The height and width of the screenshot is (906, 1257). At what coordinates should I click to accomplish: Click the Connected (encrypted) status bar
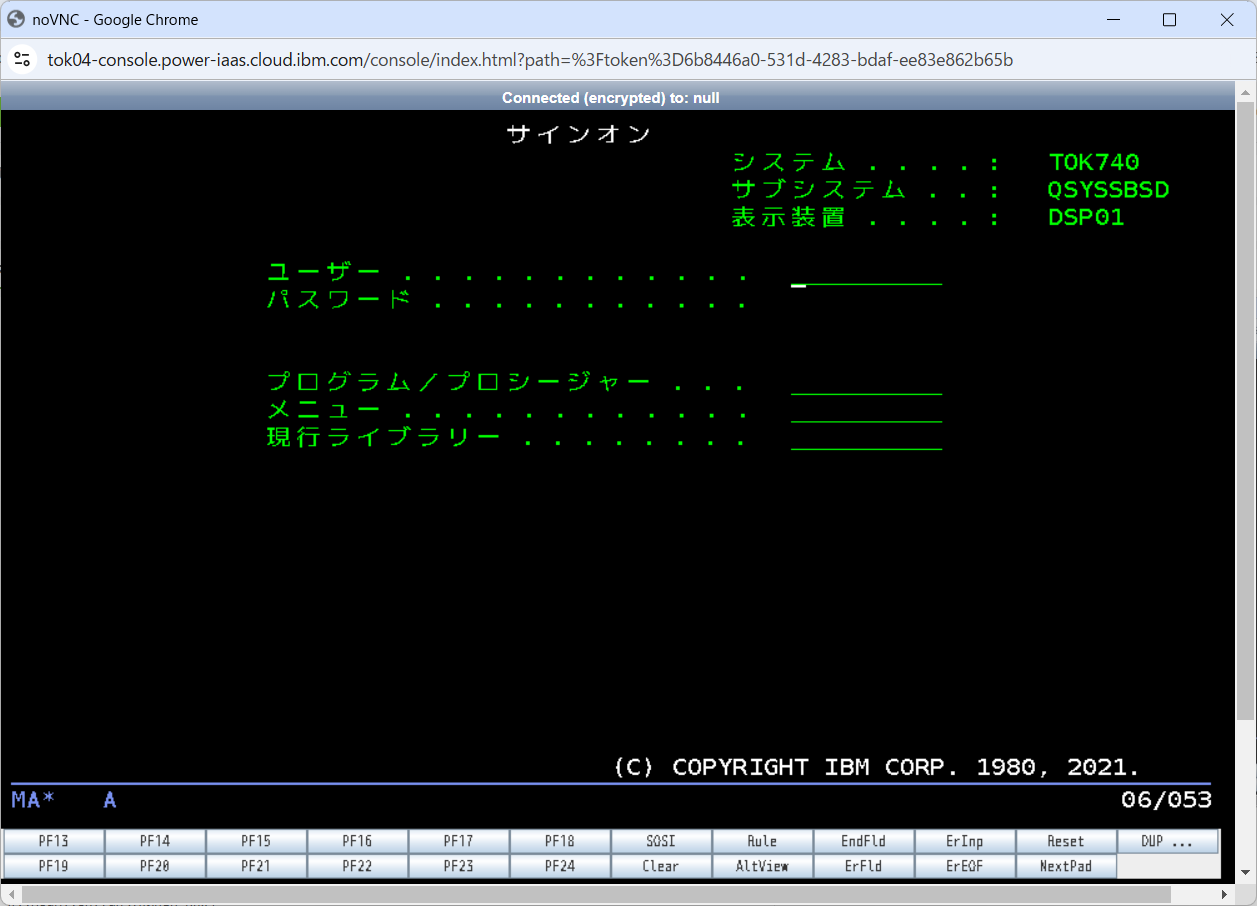tap(611, 97)
